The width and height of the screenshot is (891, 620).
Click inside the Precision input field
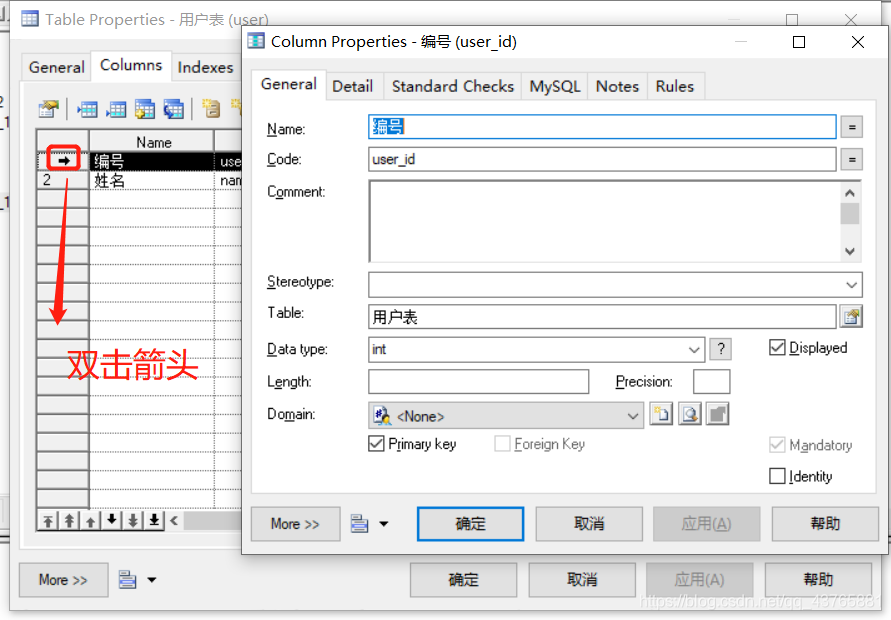(712, 381)
